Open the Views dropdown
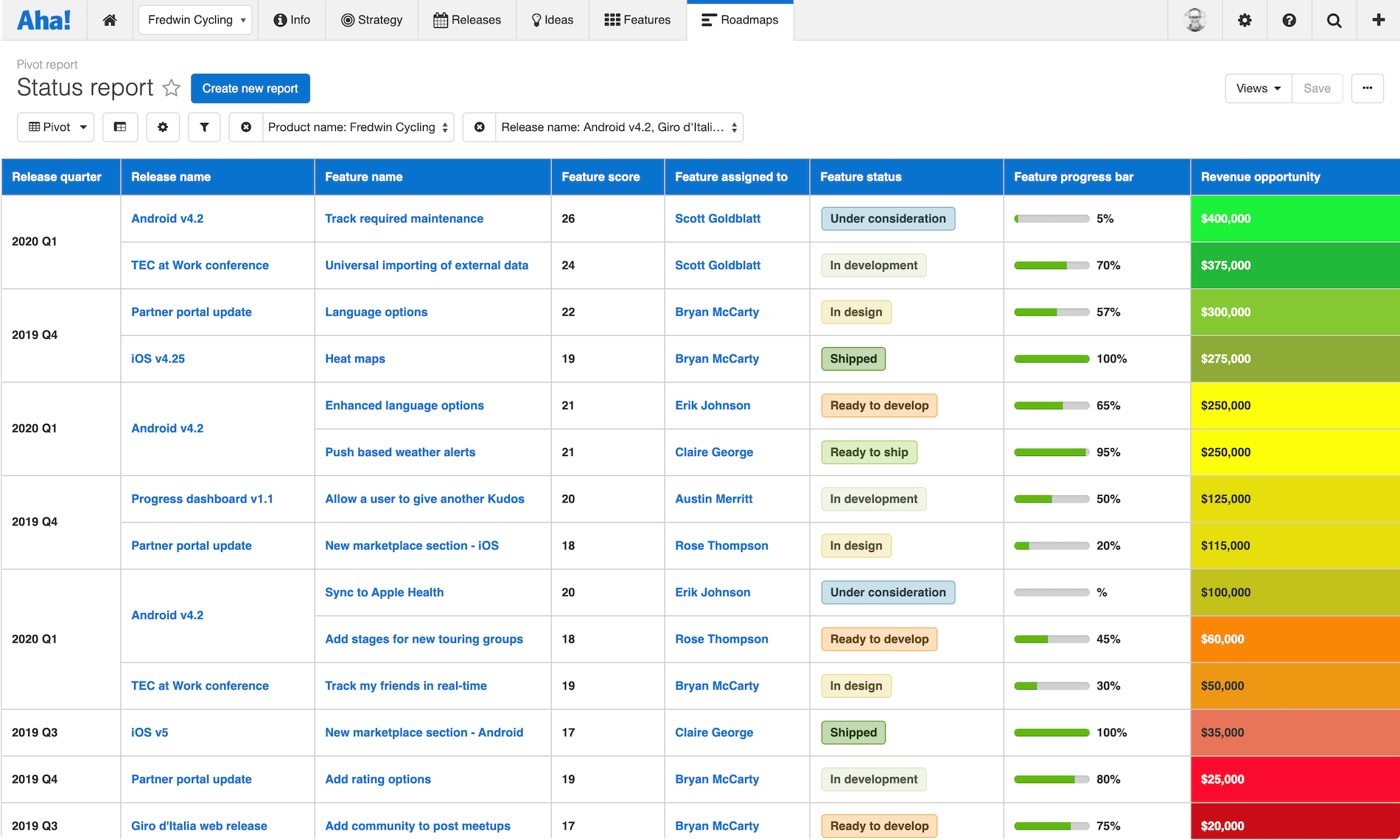The height and width of the screenshot is (840, 1400). click(1257, 88)
